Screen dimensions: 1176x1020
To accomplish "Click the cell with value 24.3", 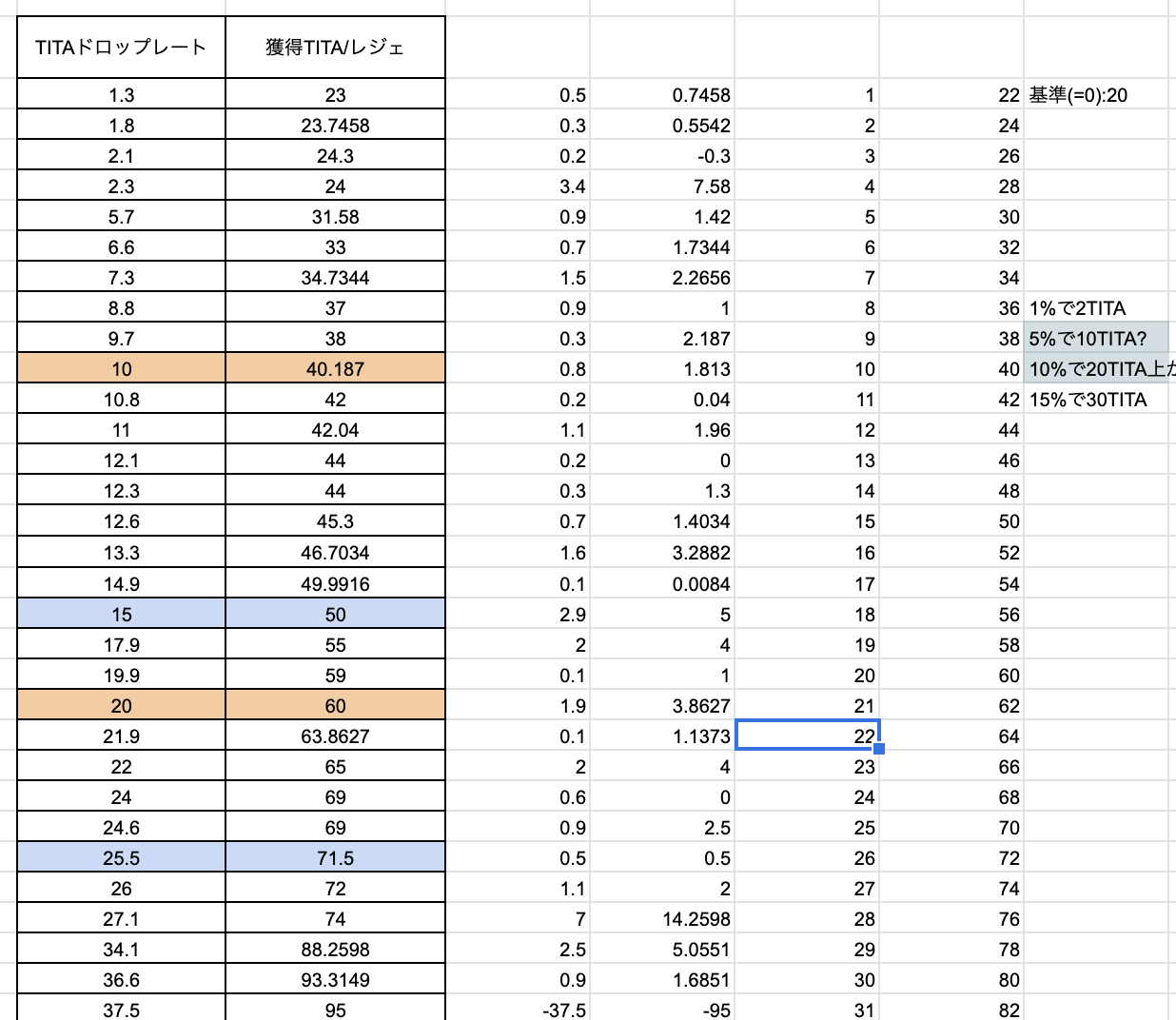I will click(336, 155).
